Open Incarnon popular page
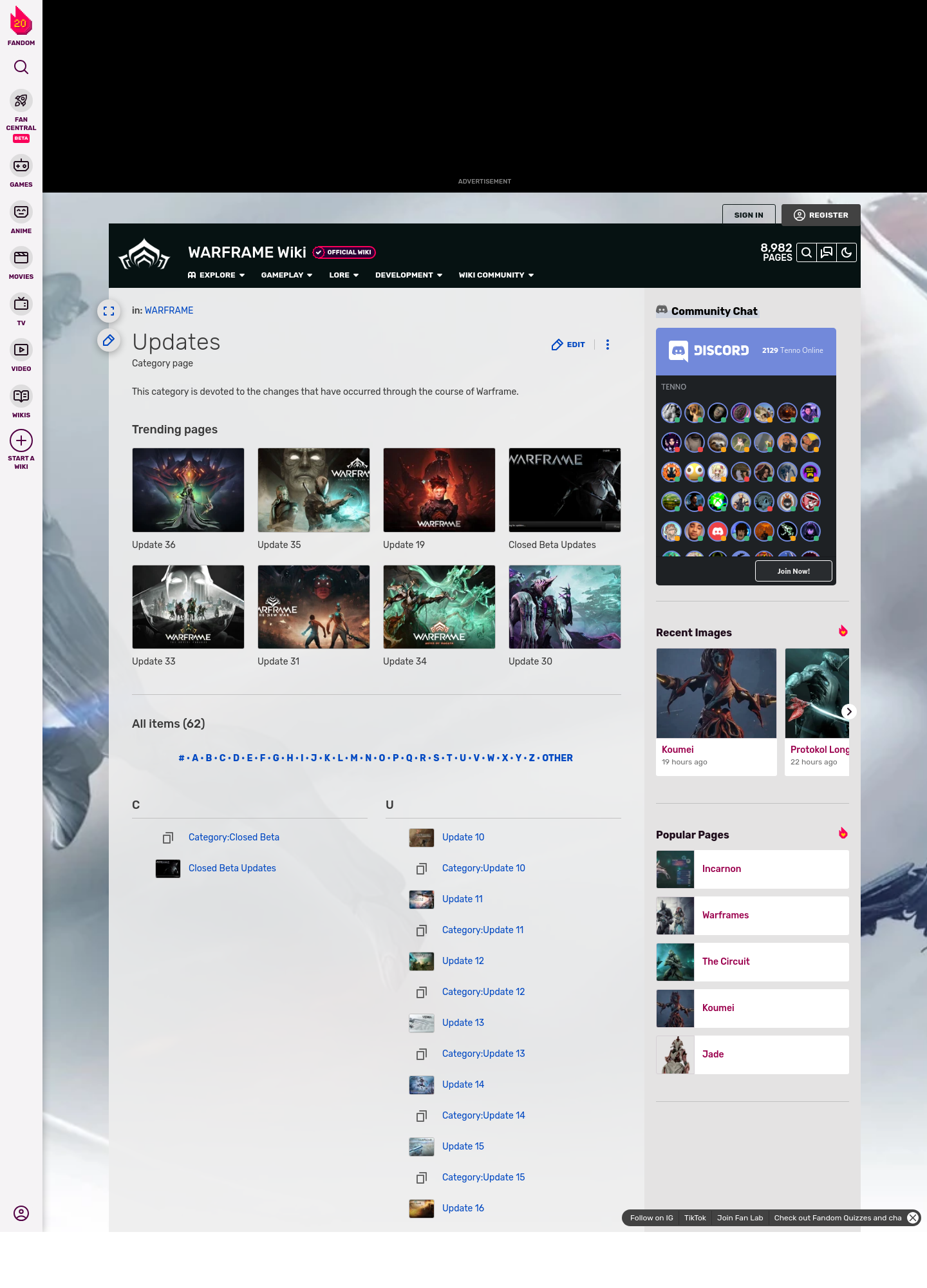Screen dimensions: 927x1288 (753, 869)
